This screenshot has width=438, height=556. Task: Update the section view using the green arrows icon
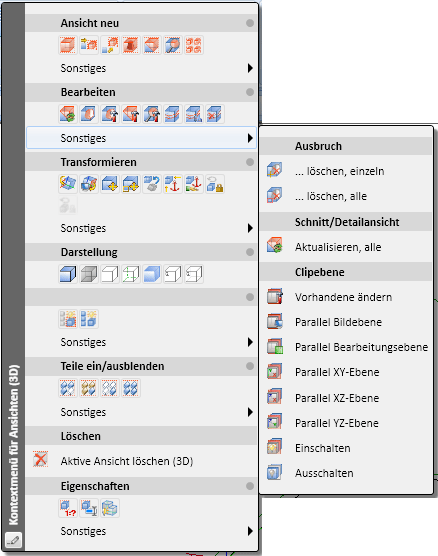pos(68,114)
